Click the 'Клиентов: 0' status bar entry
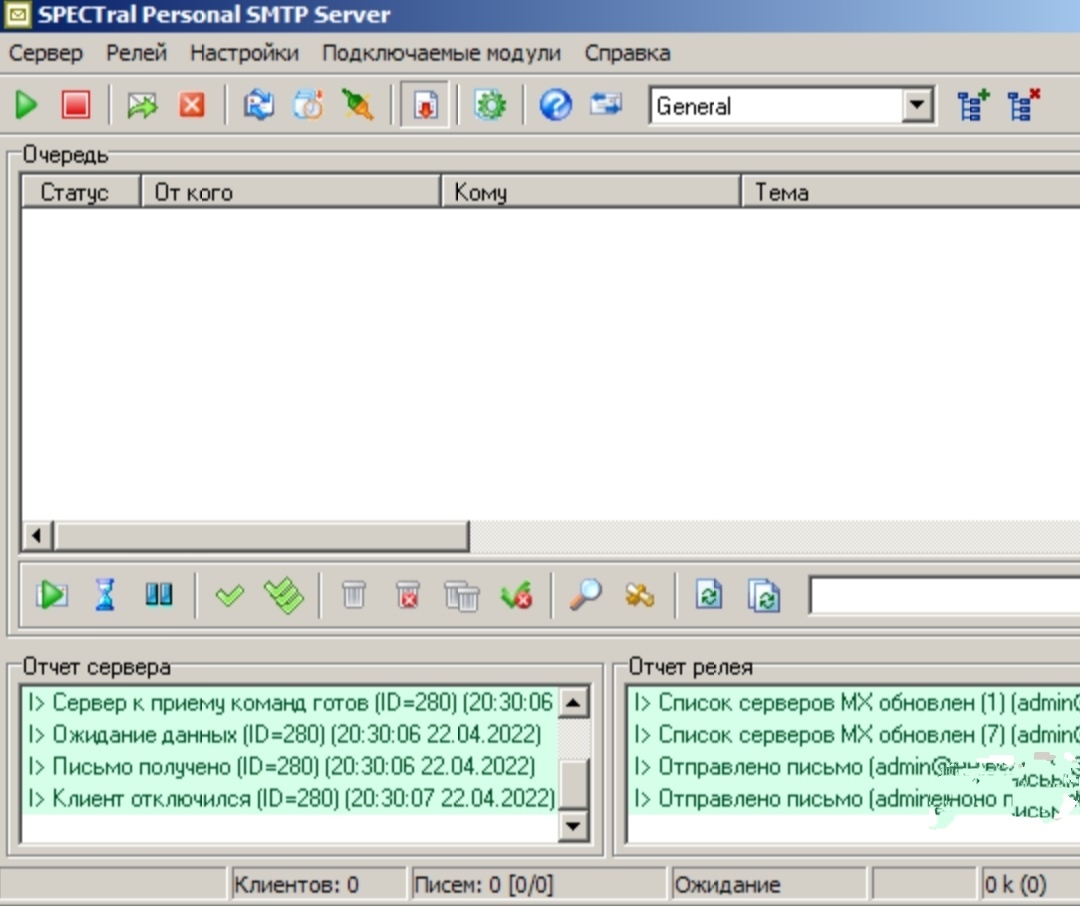Viewport: 1080px width, 906px height. [317, 884]
